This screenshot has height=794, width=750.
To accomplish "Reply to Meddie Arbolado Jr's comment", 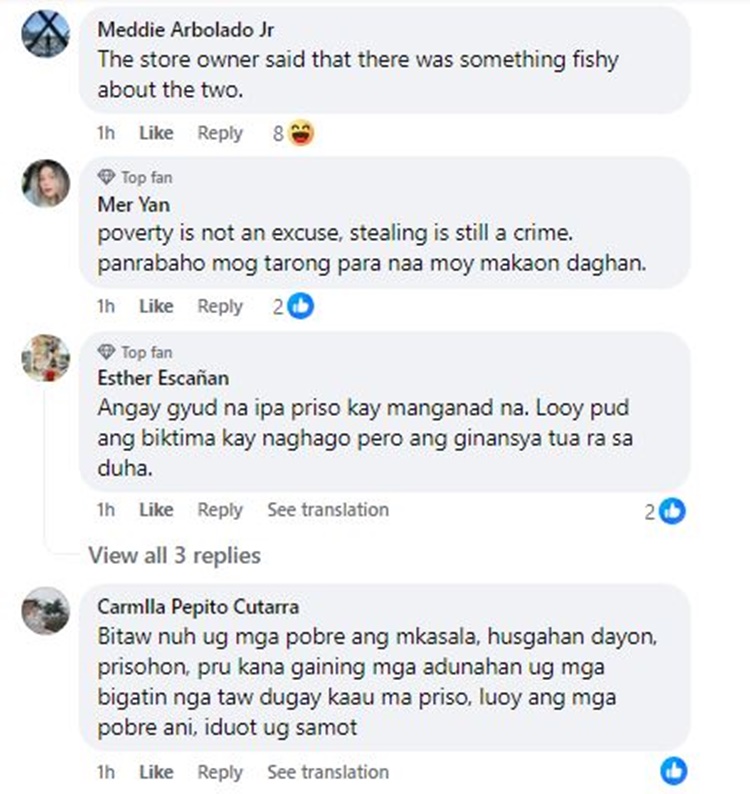I will click(220, 133).
